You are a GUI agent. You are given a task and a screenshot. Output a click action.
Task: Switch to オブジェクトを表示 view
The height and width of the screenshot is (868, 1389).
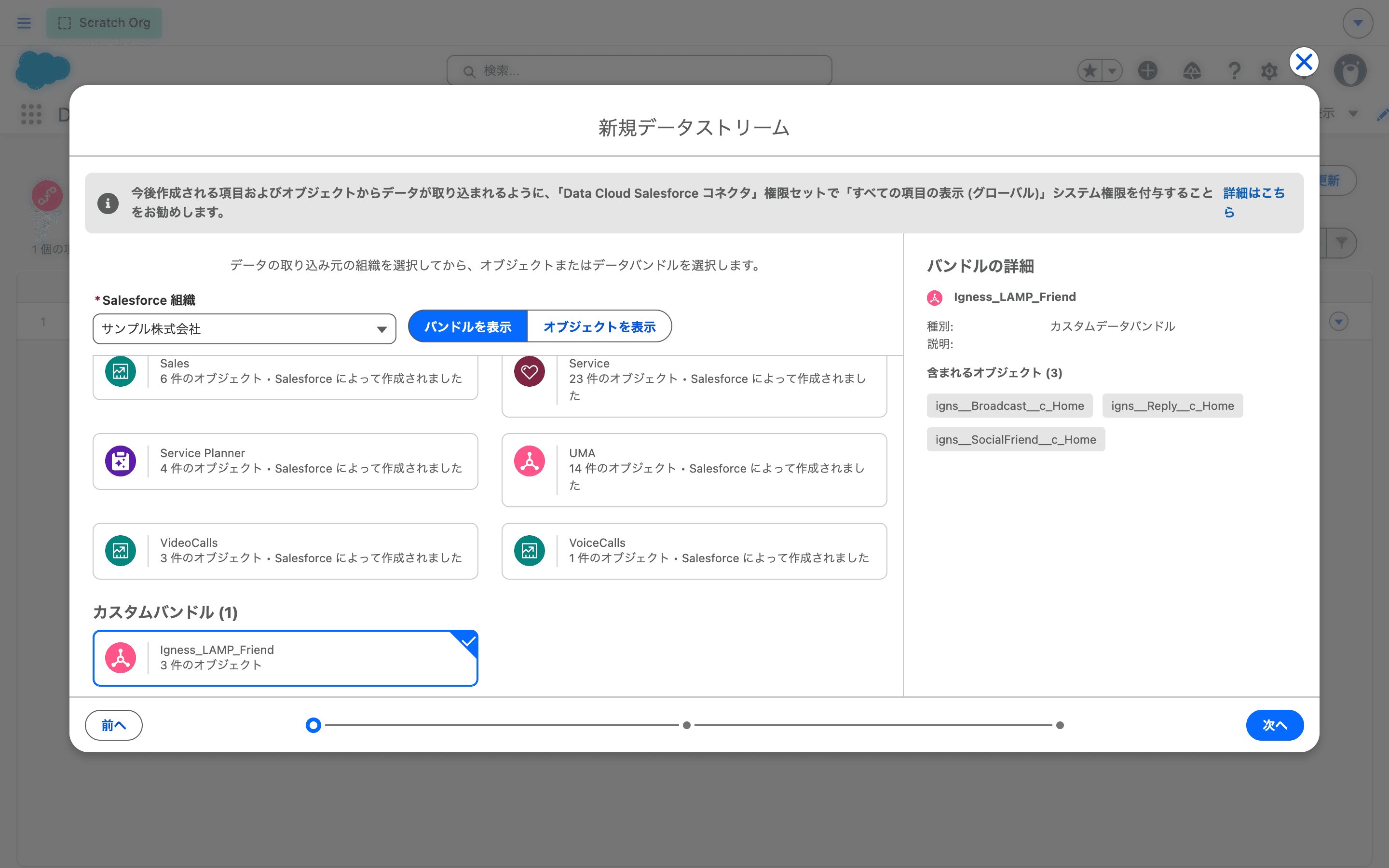(599, 326)
